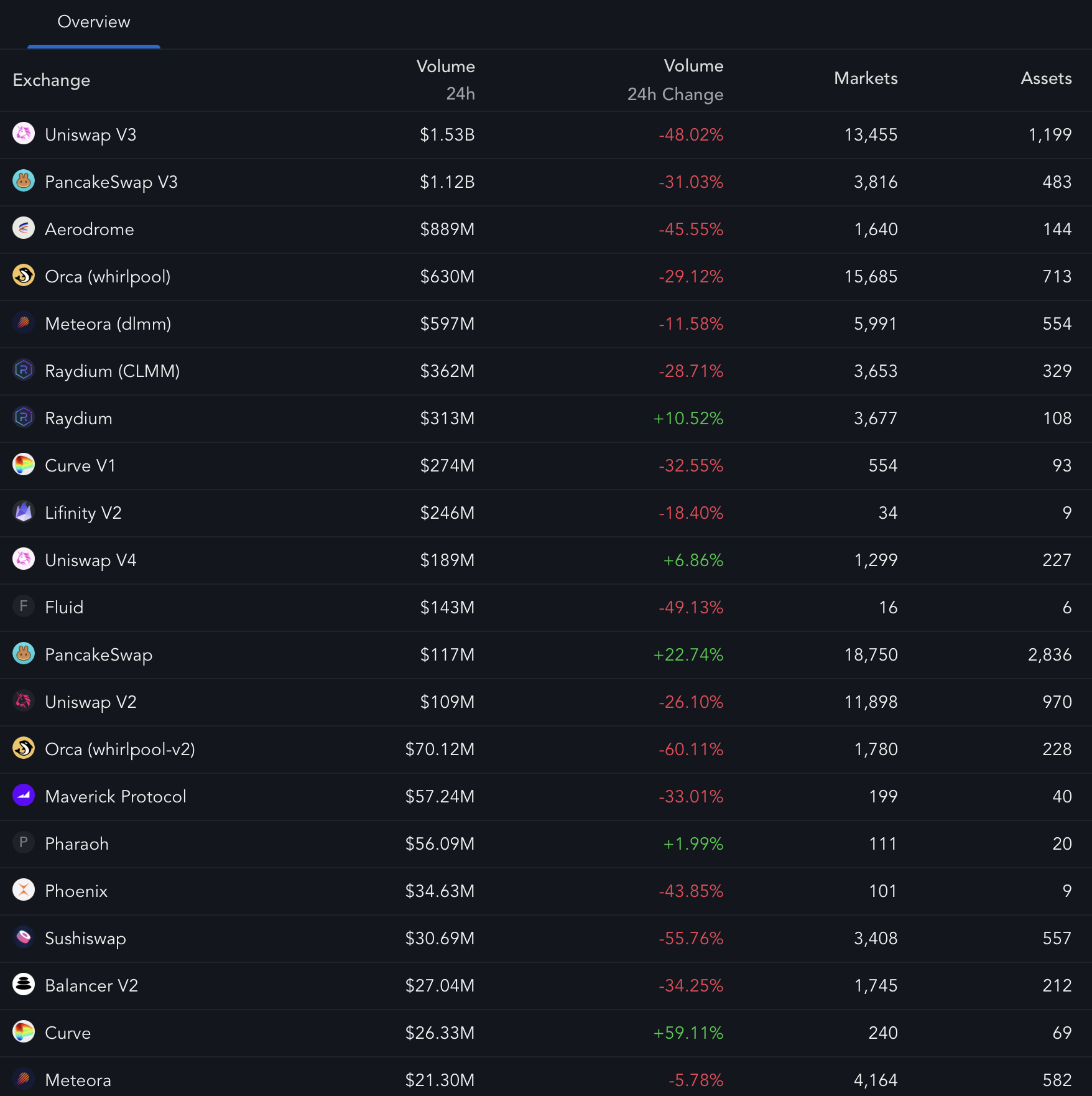Switch to the Overview tab
The width and height of the screenshot is (1092, 1096).
click(94, 22)
